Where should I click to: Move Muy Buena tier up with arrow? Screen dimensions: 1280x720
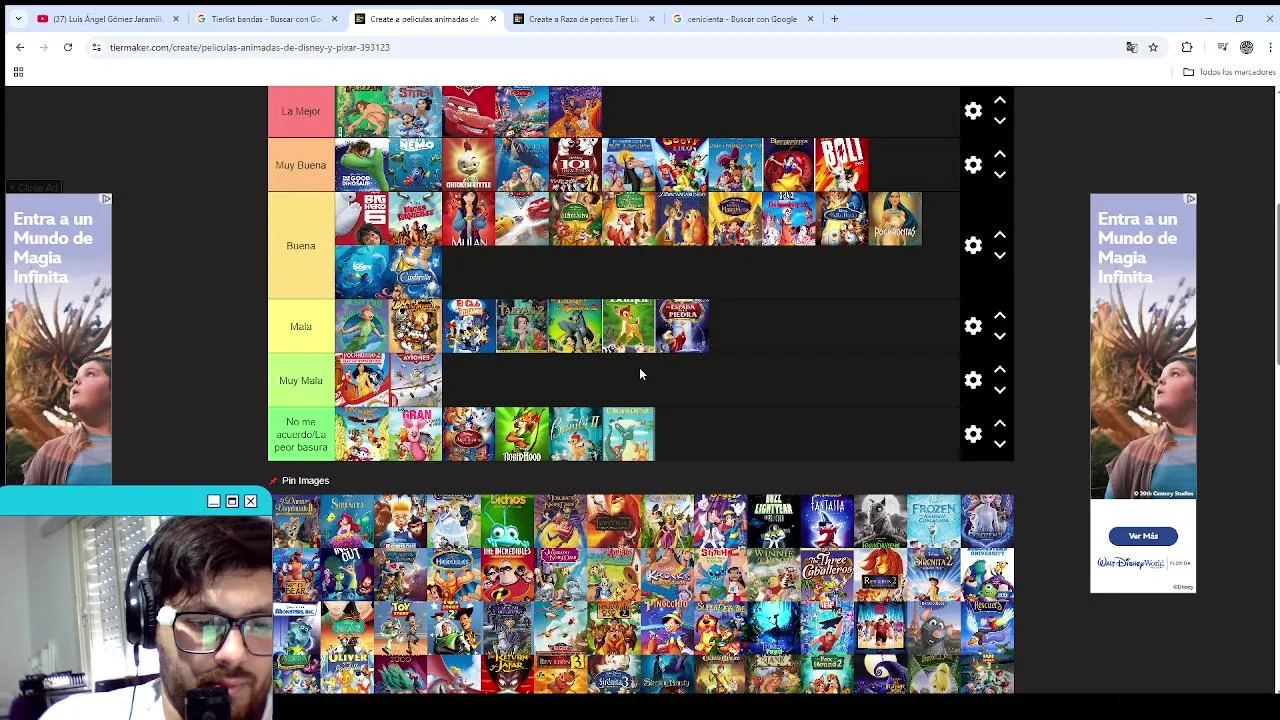[x=999, y=155]
